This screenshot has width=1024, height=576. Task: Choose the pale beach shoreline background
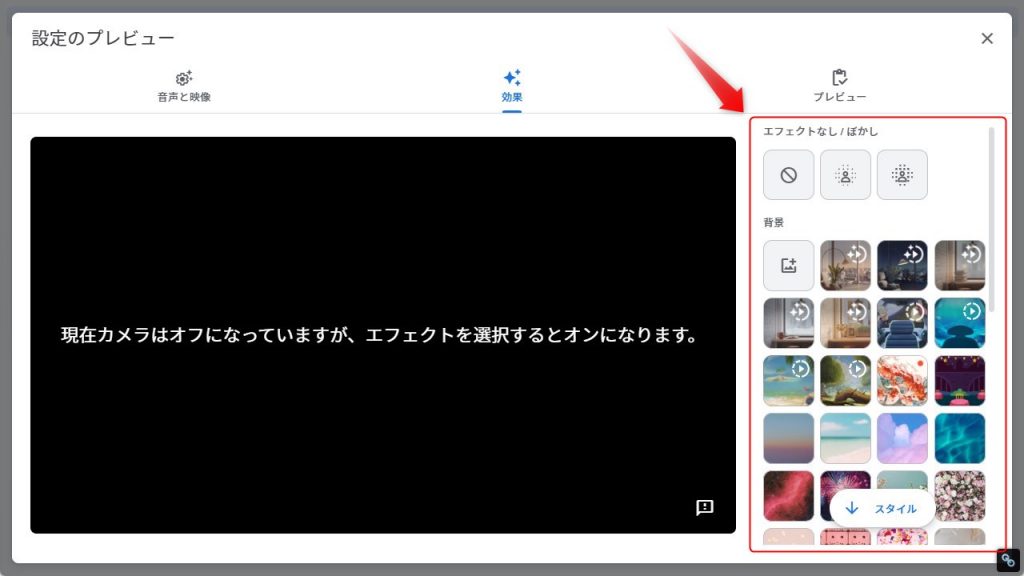[845, 438]
